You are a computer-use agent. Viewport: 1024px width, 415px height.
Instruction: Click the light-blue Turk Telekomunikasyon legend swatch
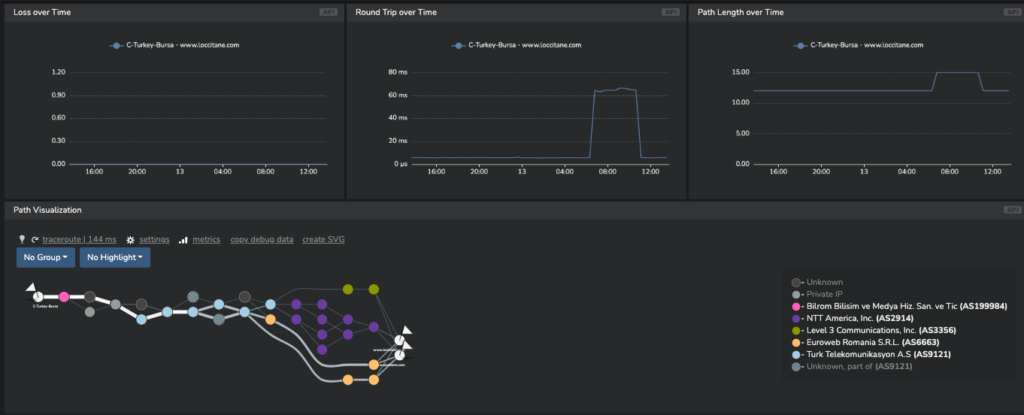click(796, 355)
